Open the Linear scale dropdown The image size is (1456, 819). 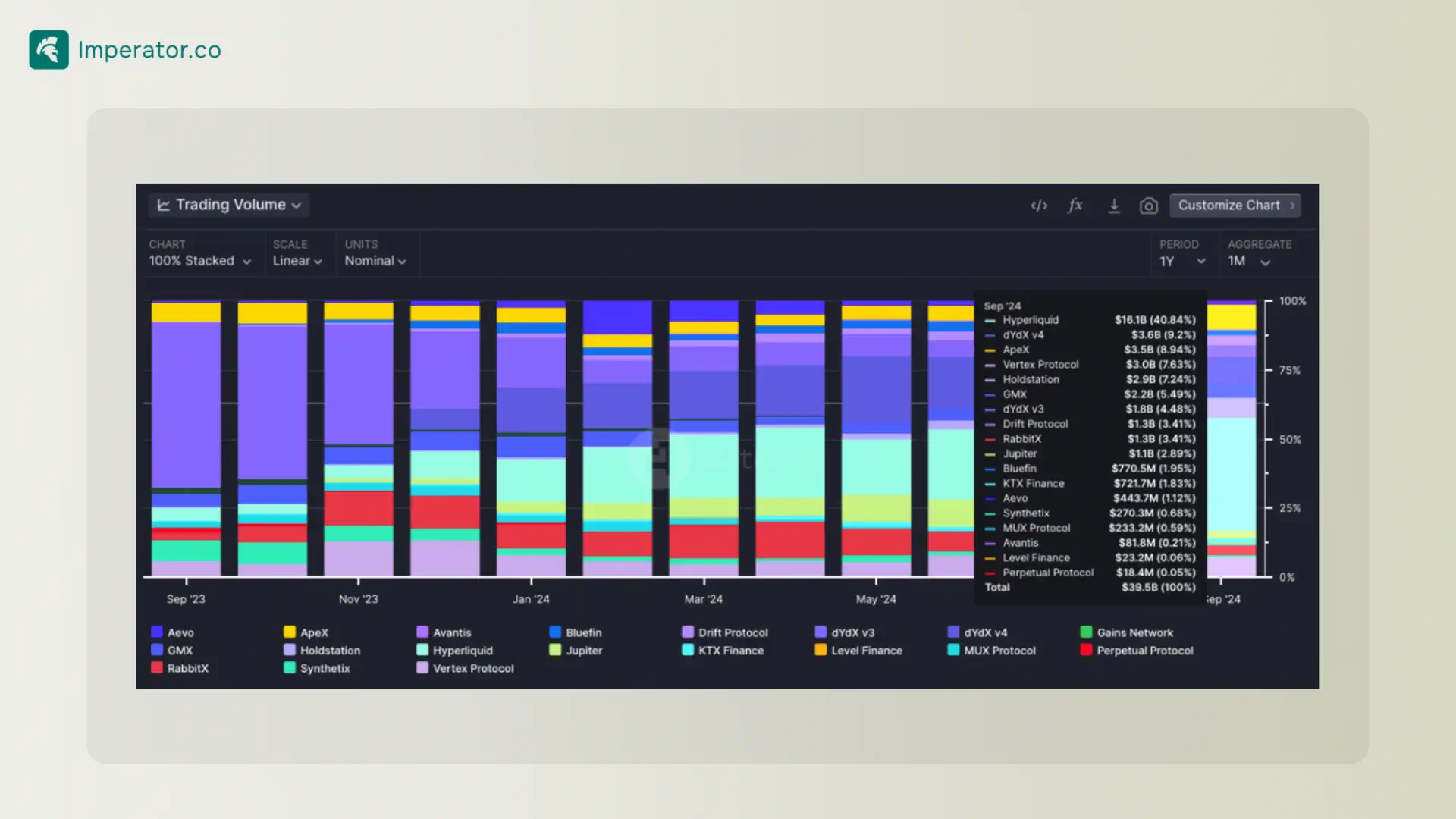point(297,261)
